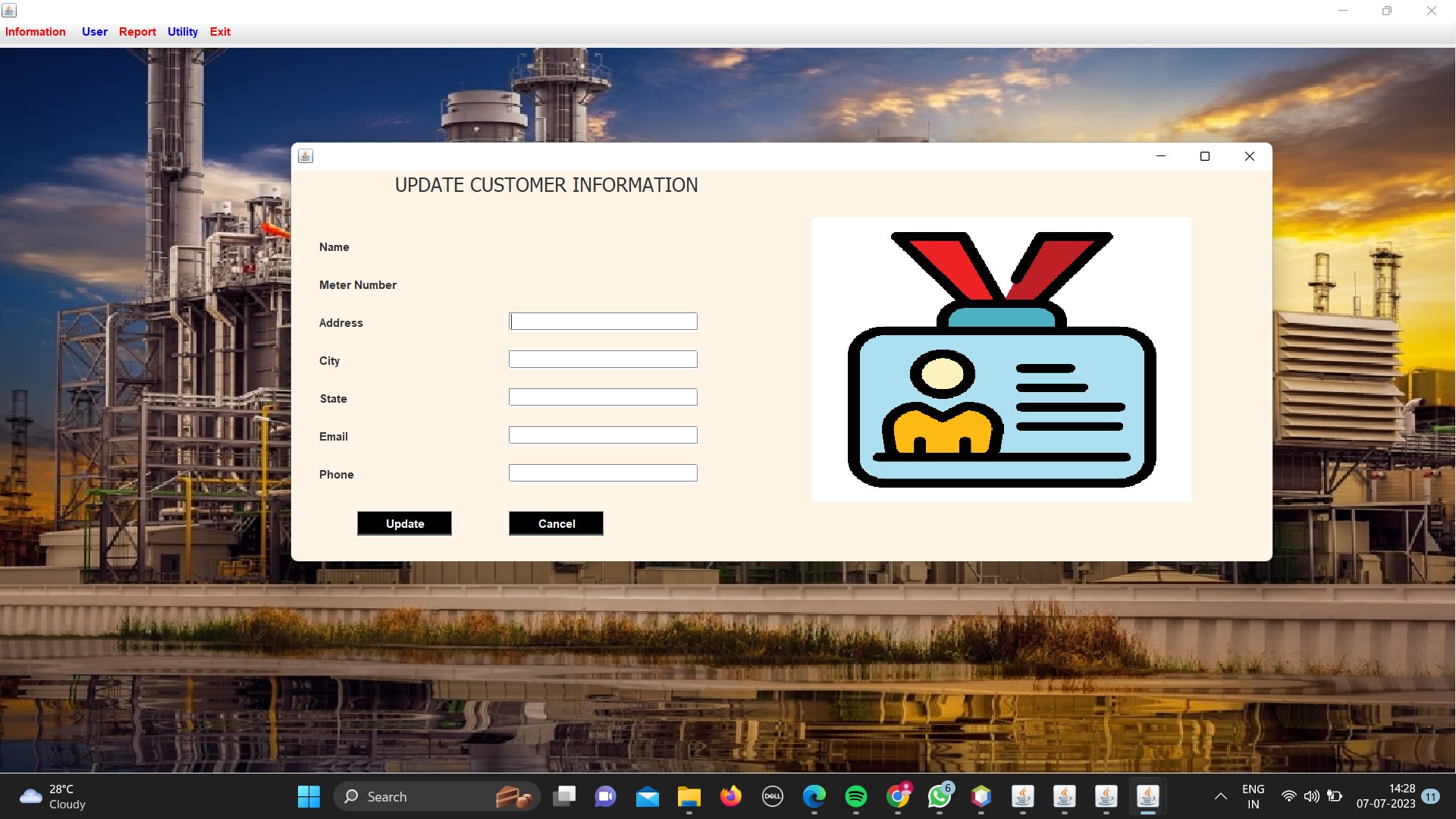Open Dell support app from the taskbar
Viewport: 1456px width, 819px height.
[x=772, y=797]
